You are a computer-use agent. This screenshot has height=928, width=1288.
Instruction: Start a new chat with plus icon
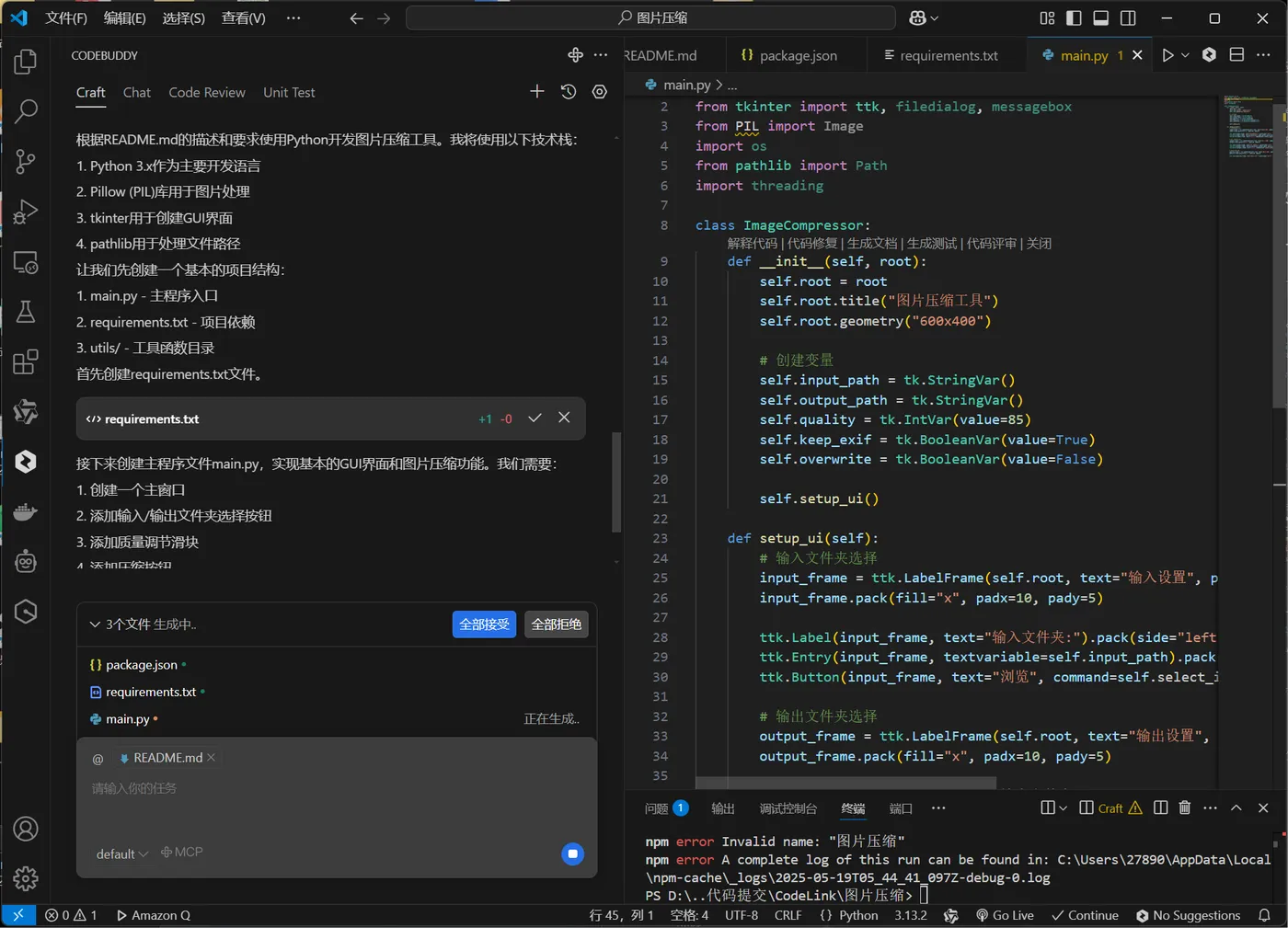tap(537, 92)
